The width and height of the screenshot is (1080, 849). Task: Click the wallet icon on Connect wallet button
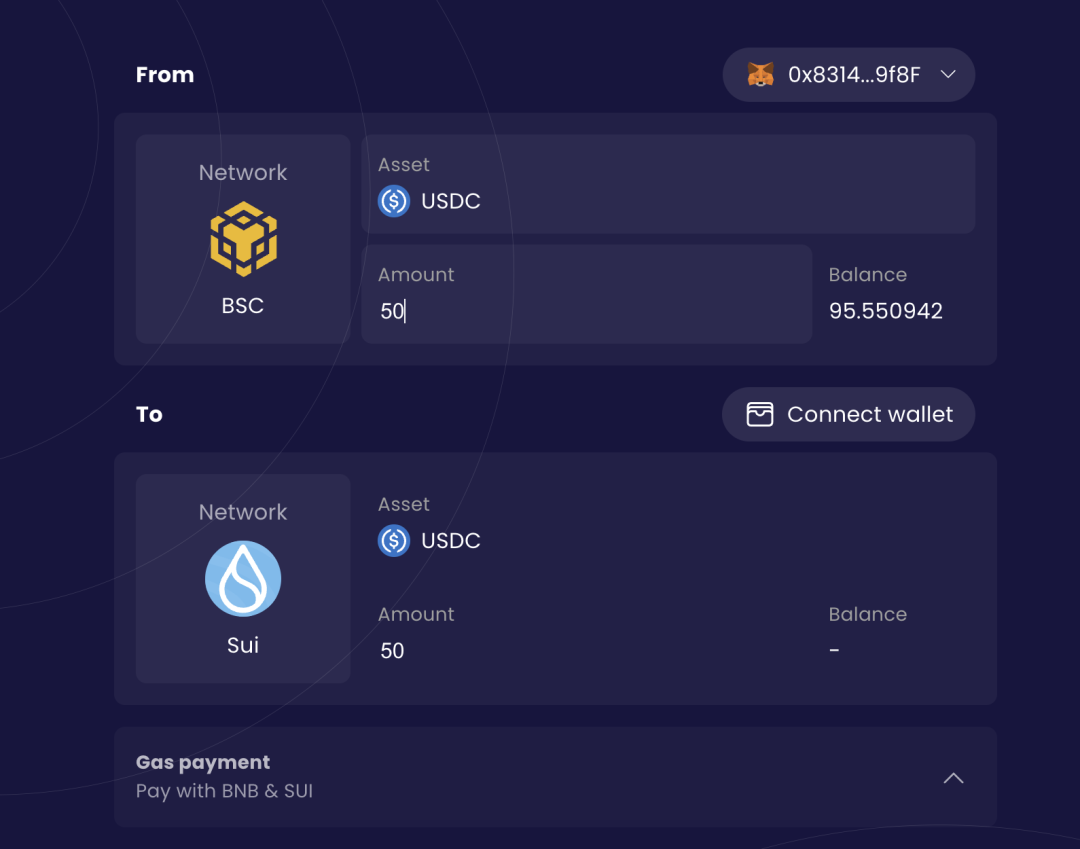click(x=758, y=414)
